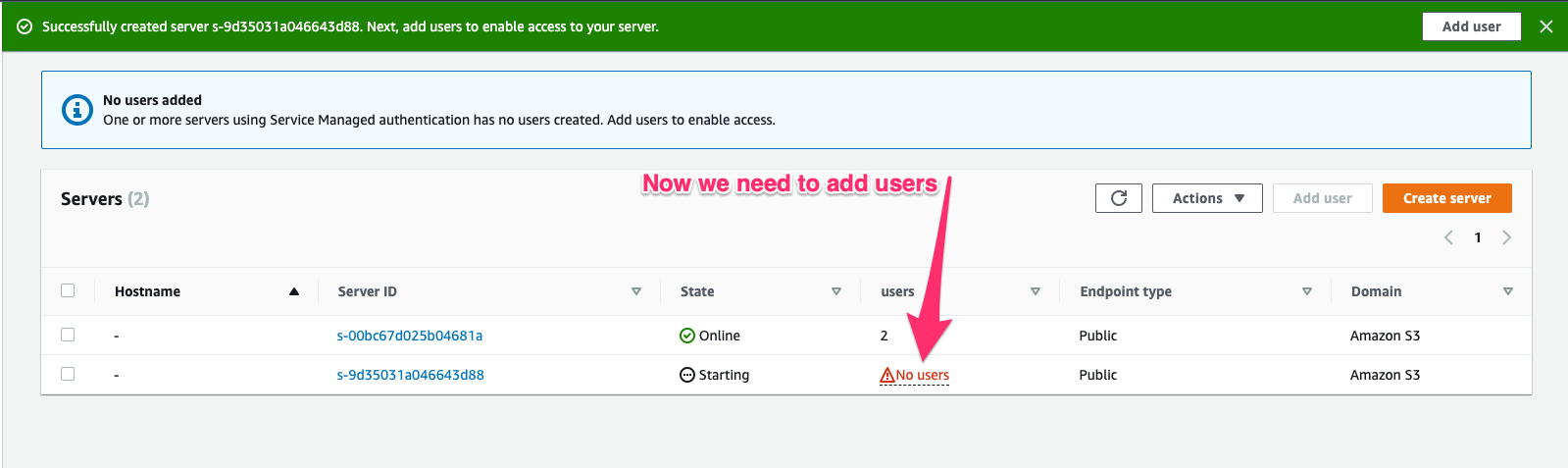Go to the previous page with the left chevron

click(1448, 237)
